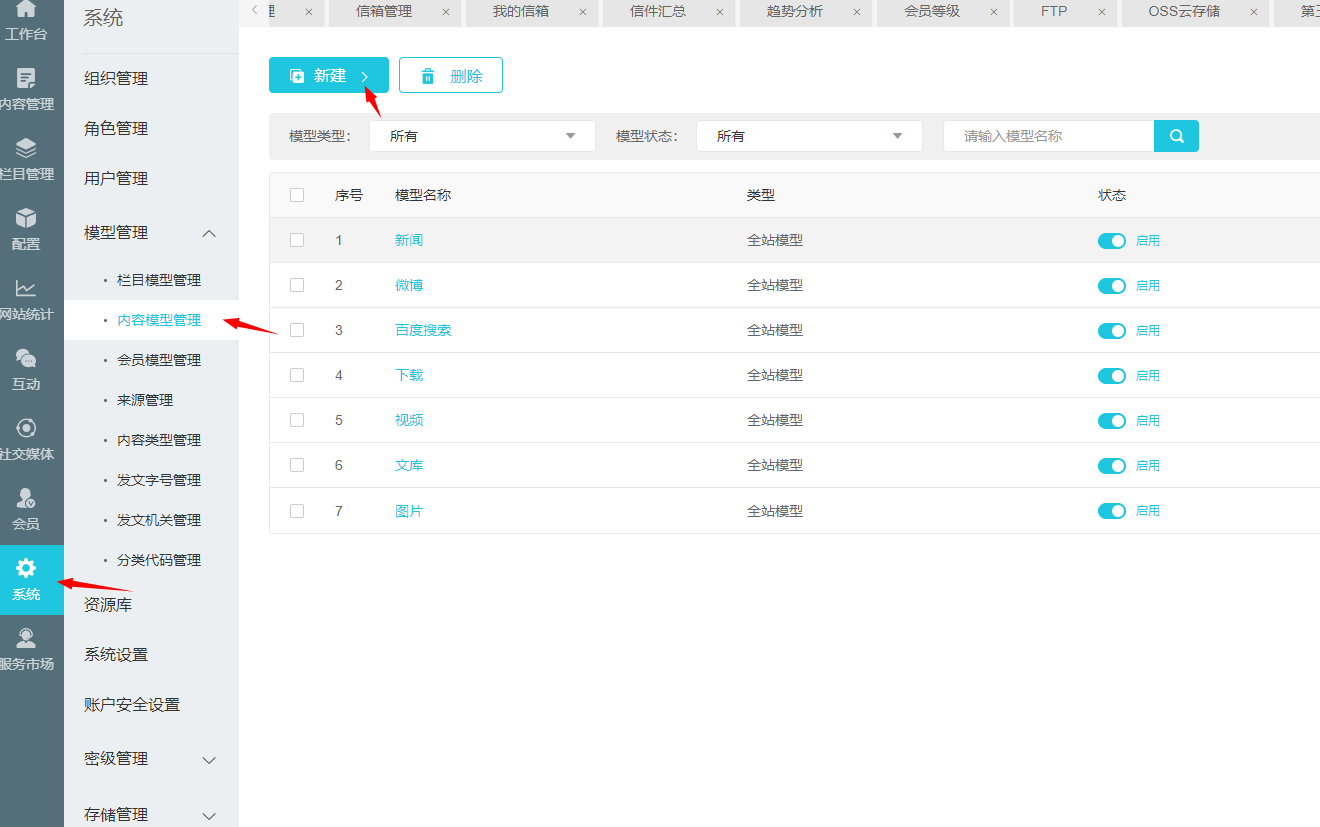Switch to the 趋势分析 tab

point(795,12)
